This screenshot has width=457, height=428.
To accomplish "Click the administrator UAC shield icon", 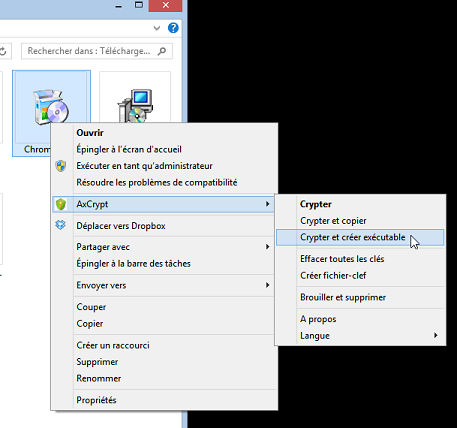I will click(x=61, y=166).
